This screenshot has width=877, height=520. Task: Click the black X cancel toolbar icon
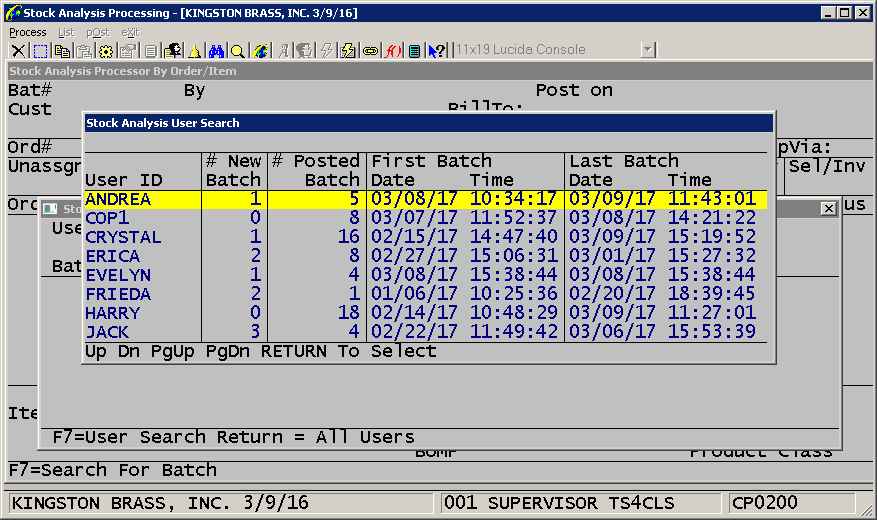pyautogui.click(x=18, y=51)
